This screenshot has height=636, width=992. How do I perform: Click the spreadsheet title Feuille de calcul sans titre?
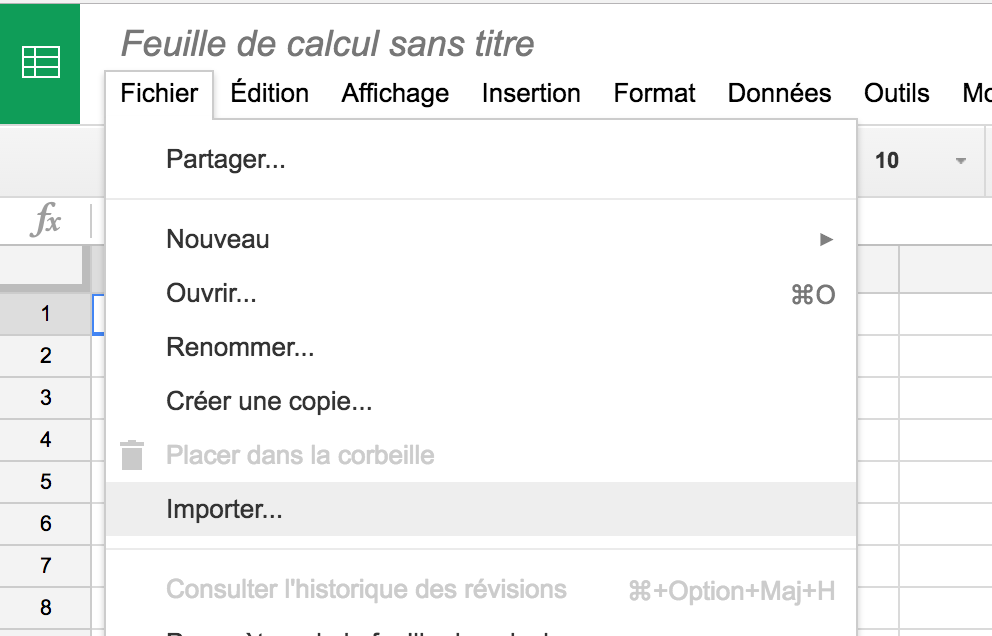pyautogui.click(x=327, y=44)
